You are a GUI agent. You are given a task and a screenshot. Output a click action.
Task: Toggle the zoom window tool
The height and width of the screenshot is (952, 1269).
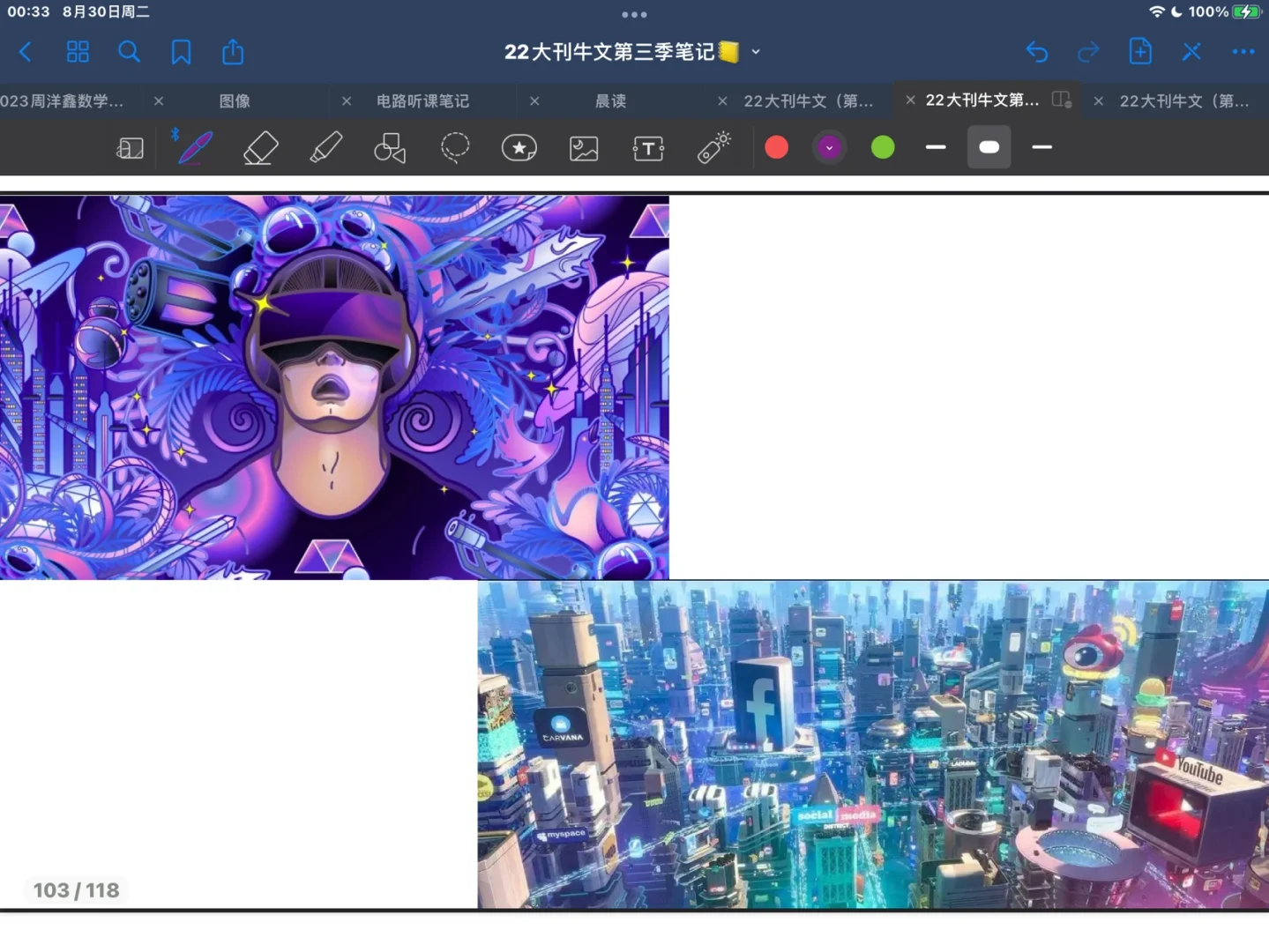[x=130, y=148]
